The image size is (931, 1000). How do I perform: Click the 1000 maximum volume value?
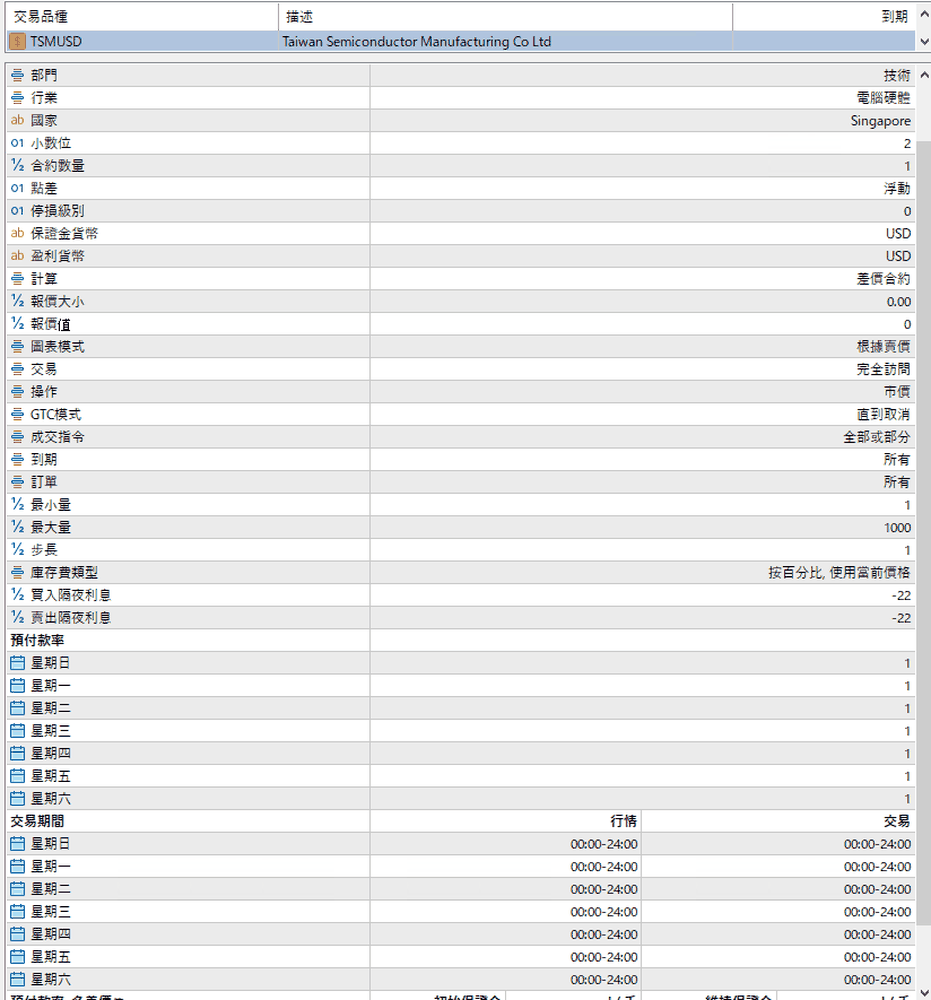pyautogui.click(x=897, y=527)
